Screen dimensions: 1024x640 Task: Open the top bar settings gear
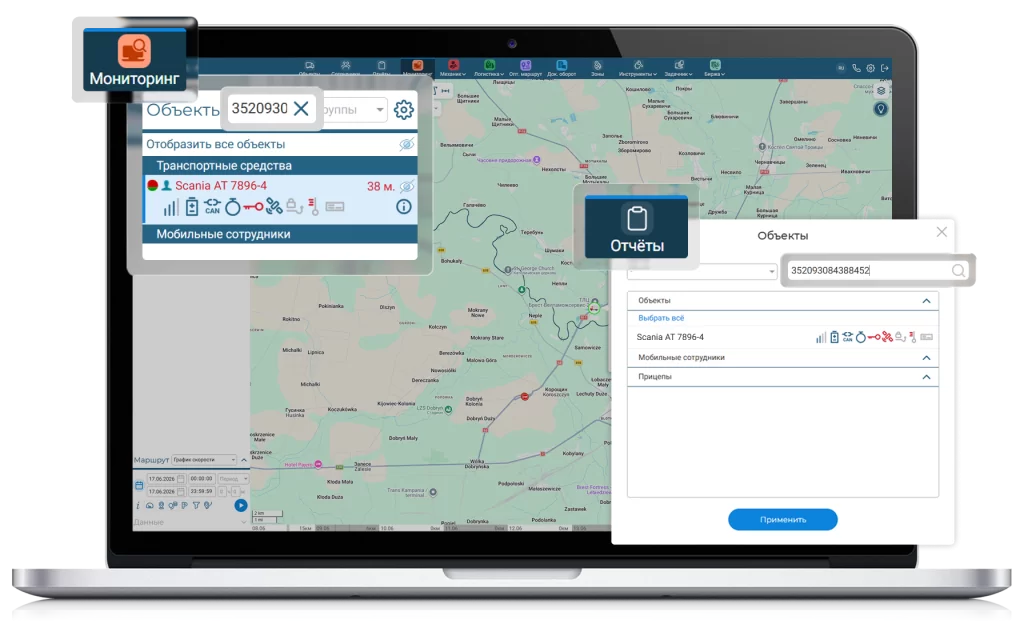click(x=871, y=68)
